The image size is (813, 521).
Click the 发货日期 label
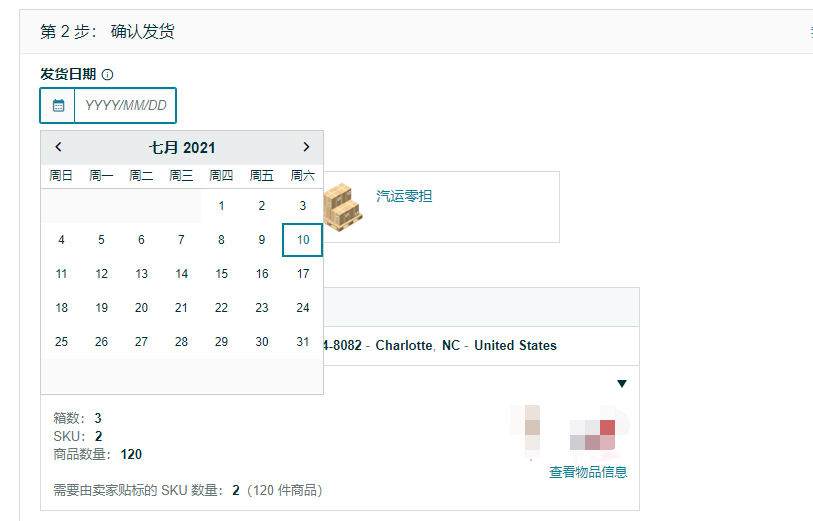point(68,74)
